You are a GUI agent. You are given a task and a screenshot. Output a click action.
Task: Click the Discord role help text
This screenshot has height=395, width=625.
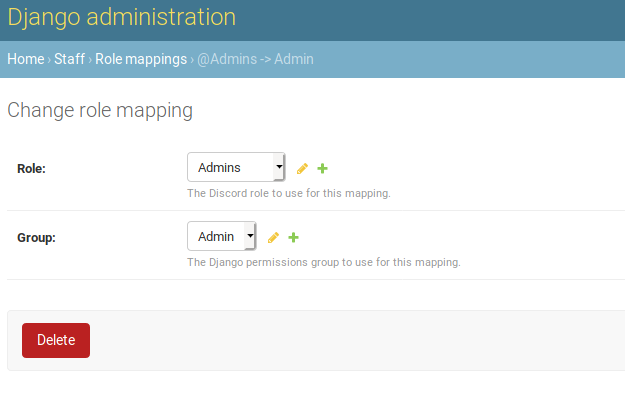(x=289, y=193)
